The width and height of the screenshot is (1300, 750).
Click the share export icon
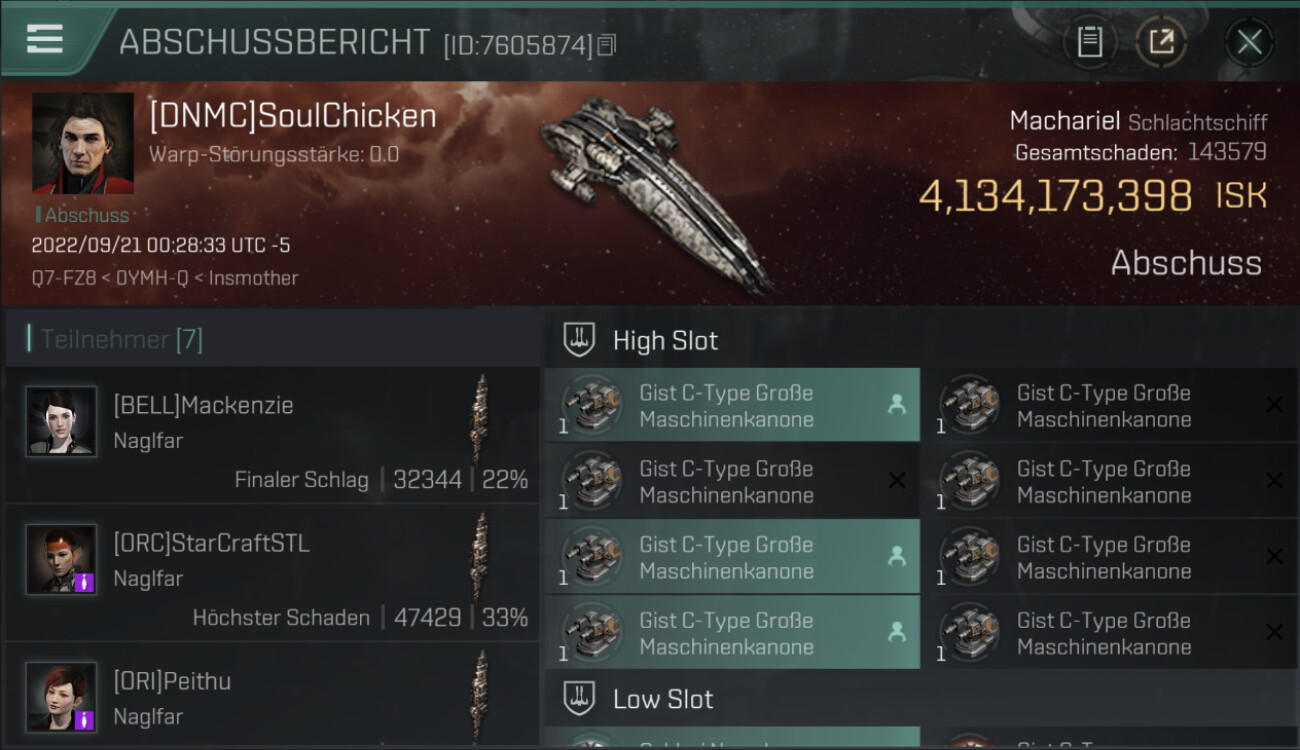pyautogui.click(x=1161, y=42)
